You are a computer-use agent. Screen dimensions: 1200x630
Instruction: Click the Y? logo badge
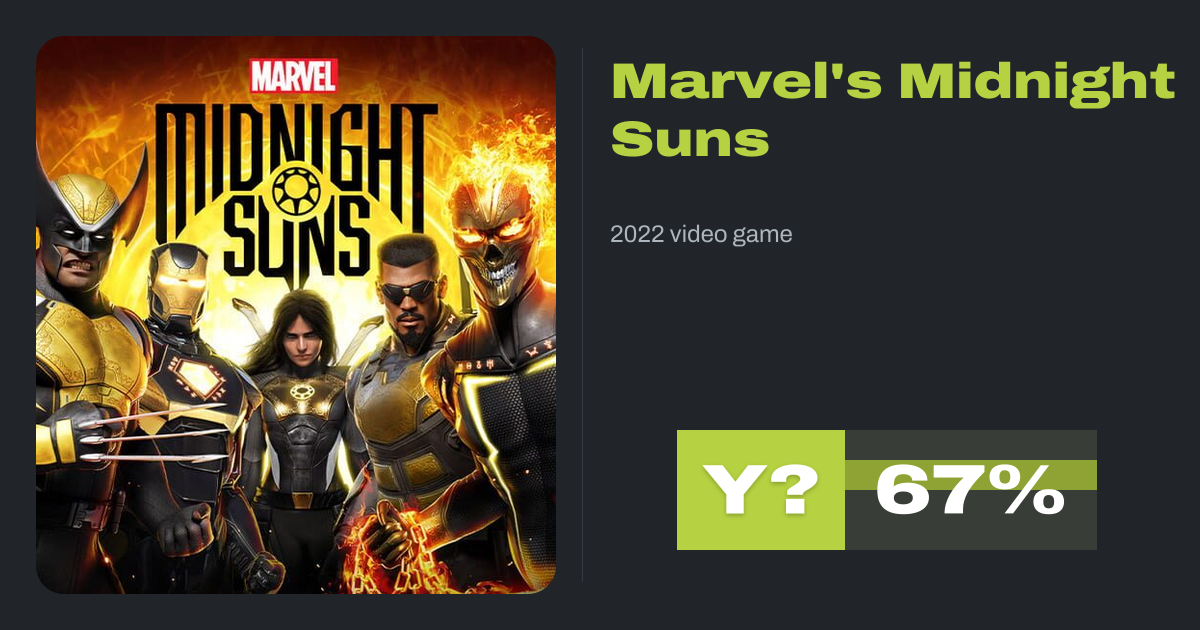(760, 490)
